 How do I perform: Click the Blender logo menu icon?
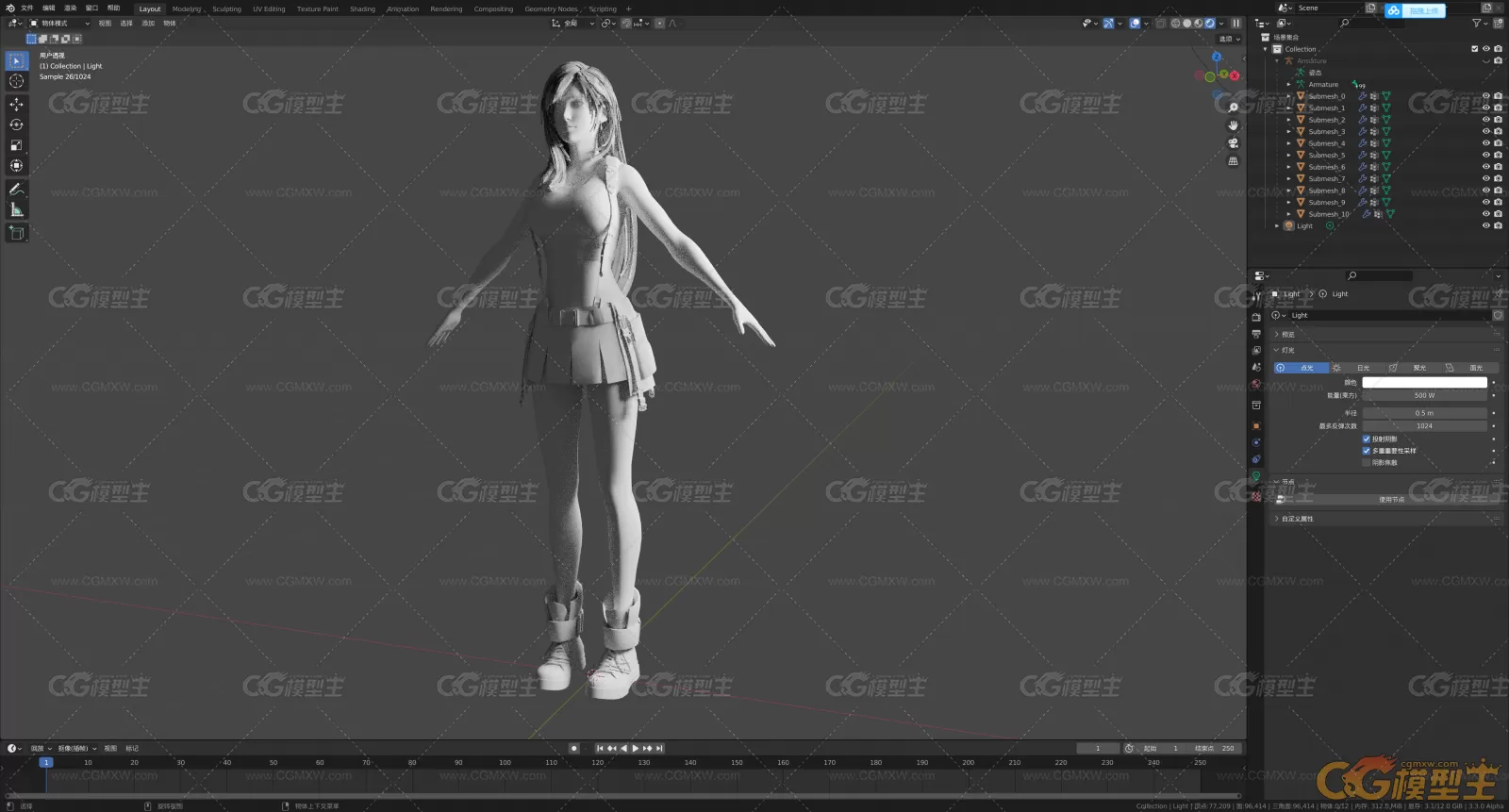9,8
